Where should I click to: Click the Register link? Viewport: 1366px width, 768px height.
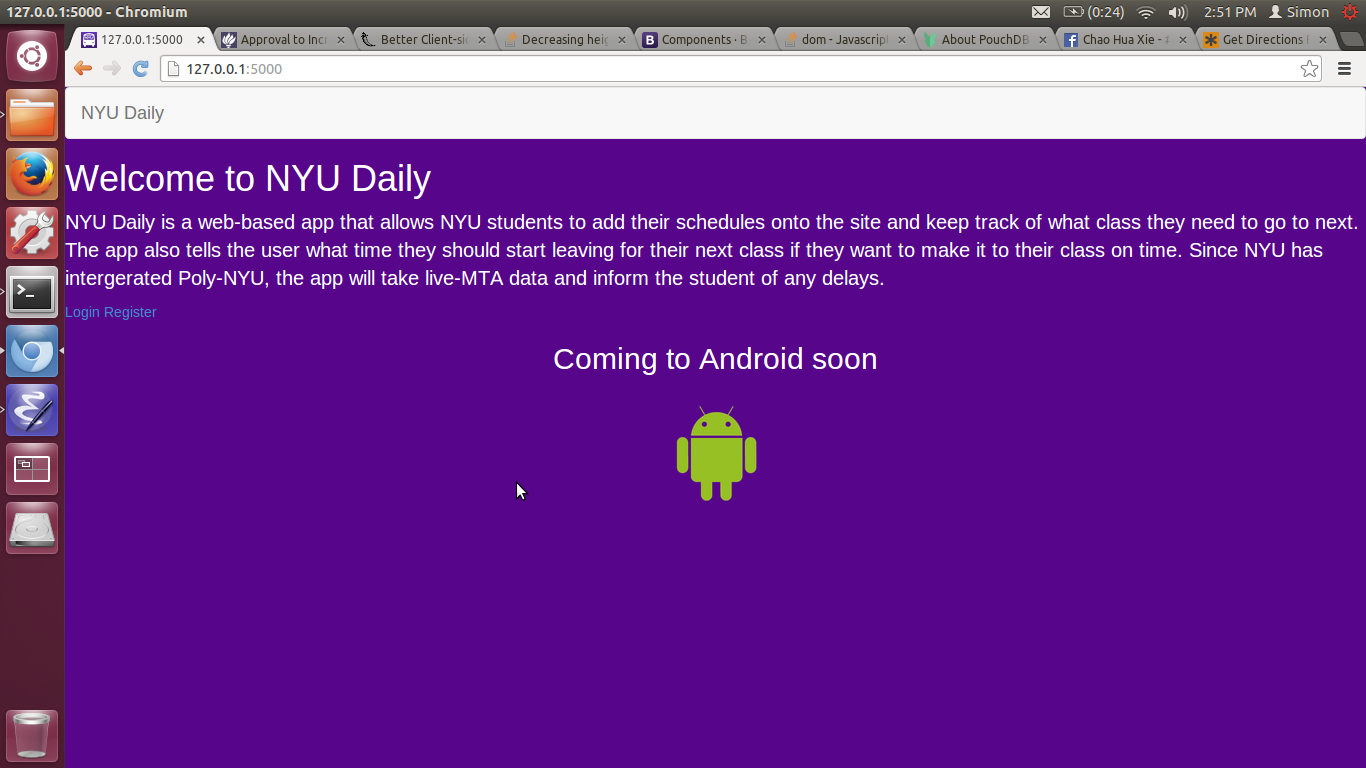coord(130,312)
